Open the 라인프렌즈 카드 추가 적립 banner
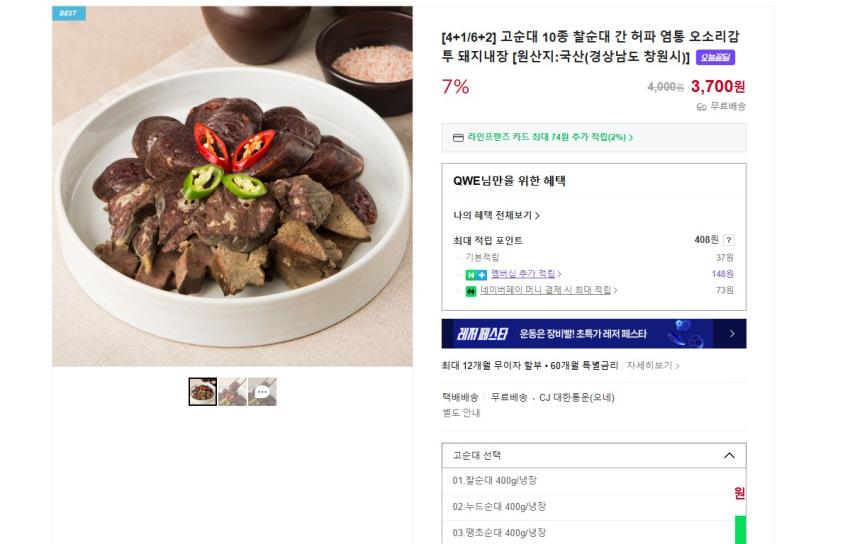 pos(594,138)
